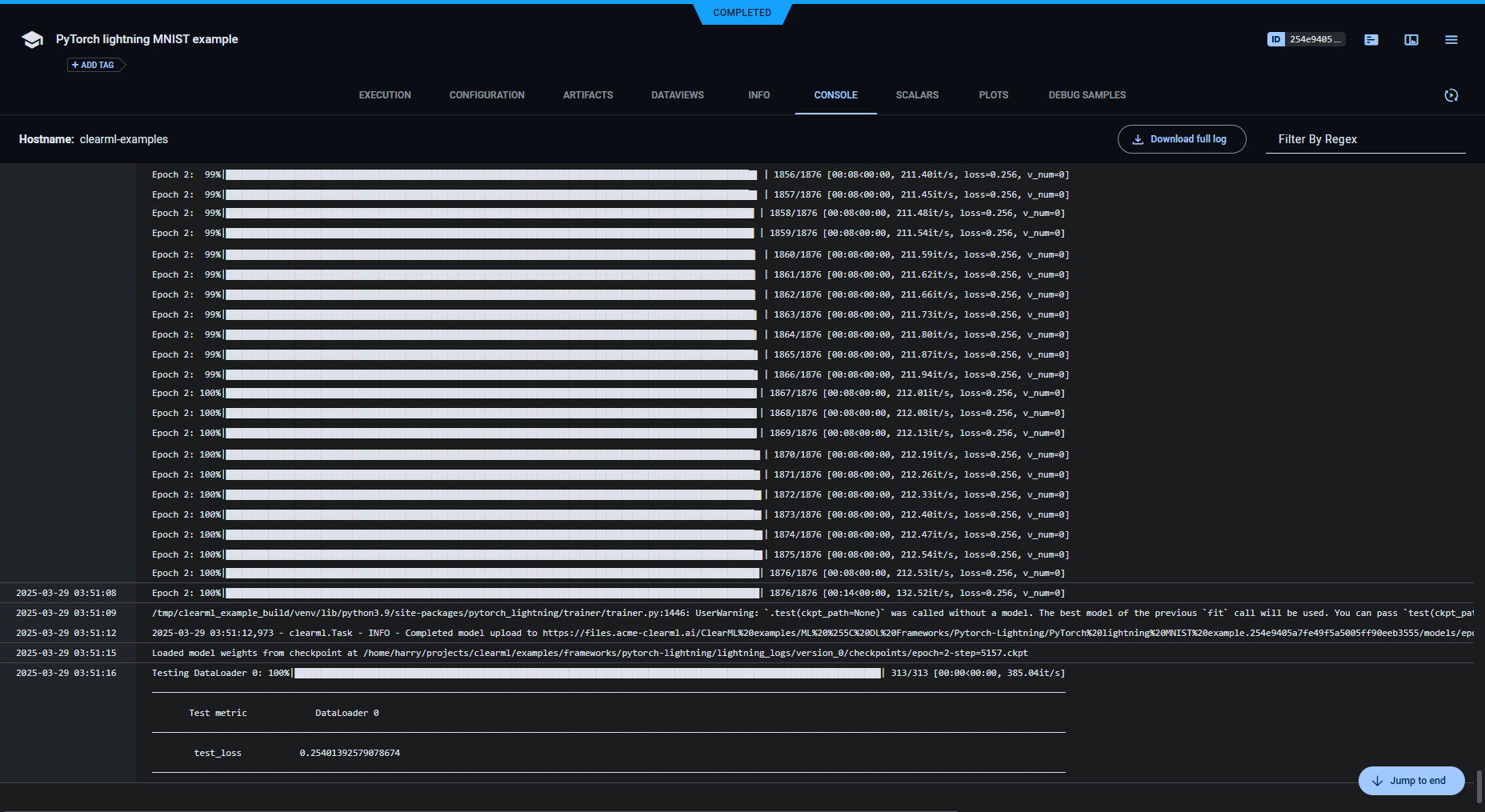Click the experiment graduation cap icon

pyautogui.click(x=32, y=40)
